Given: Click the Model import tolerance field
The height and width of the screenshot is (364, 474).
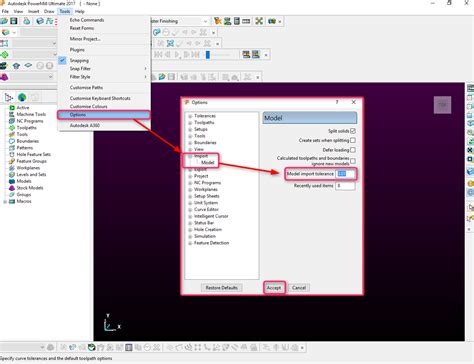Looking at the screenshot, I should [x=345, y=174].
